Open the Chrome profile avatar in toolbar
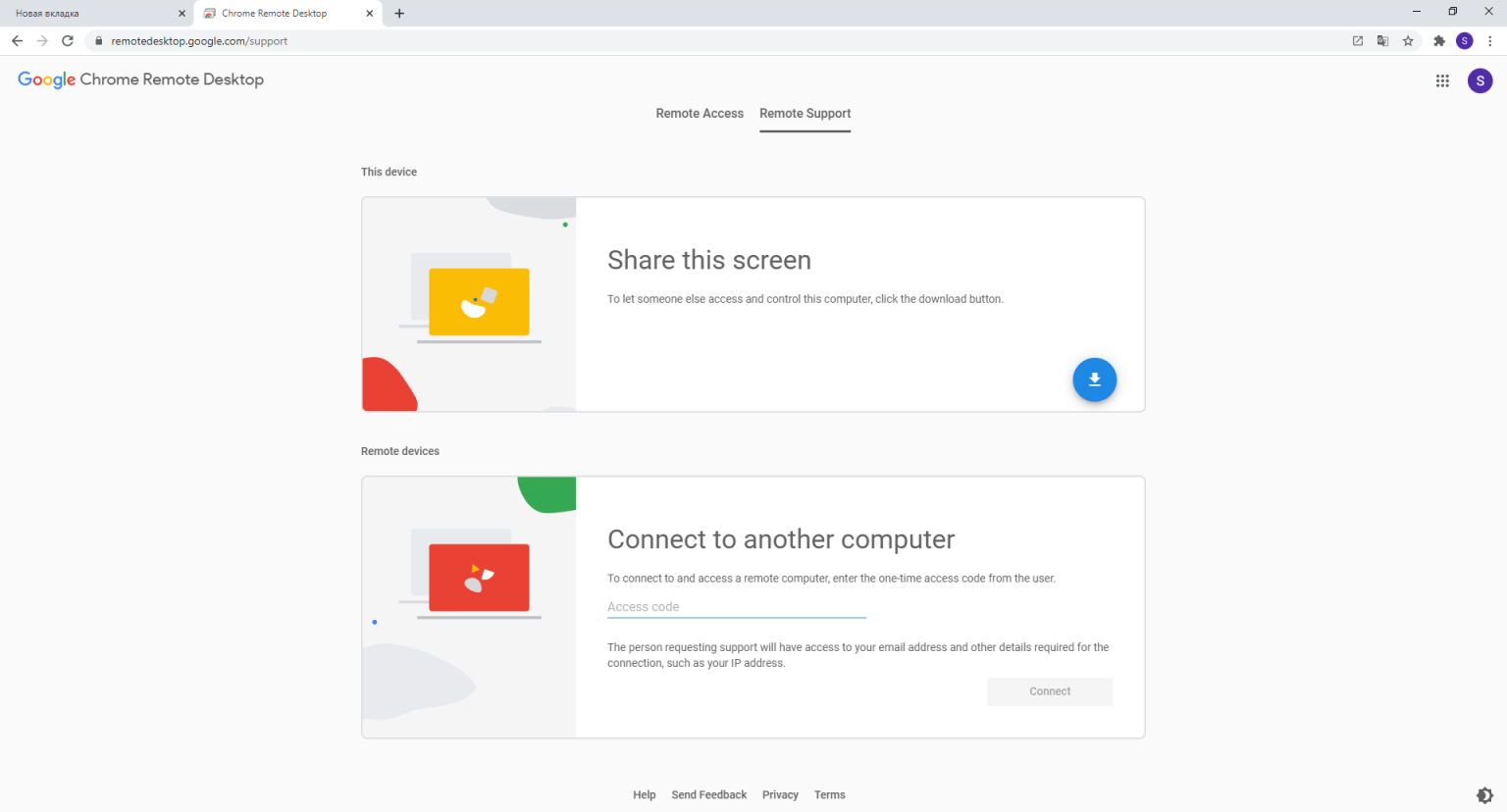This screenshot has width=1507, height=812. tap(1465, 41)
